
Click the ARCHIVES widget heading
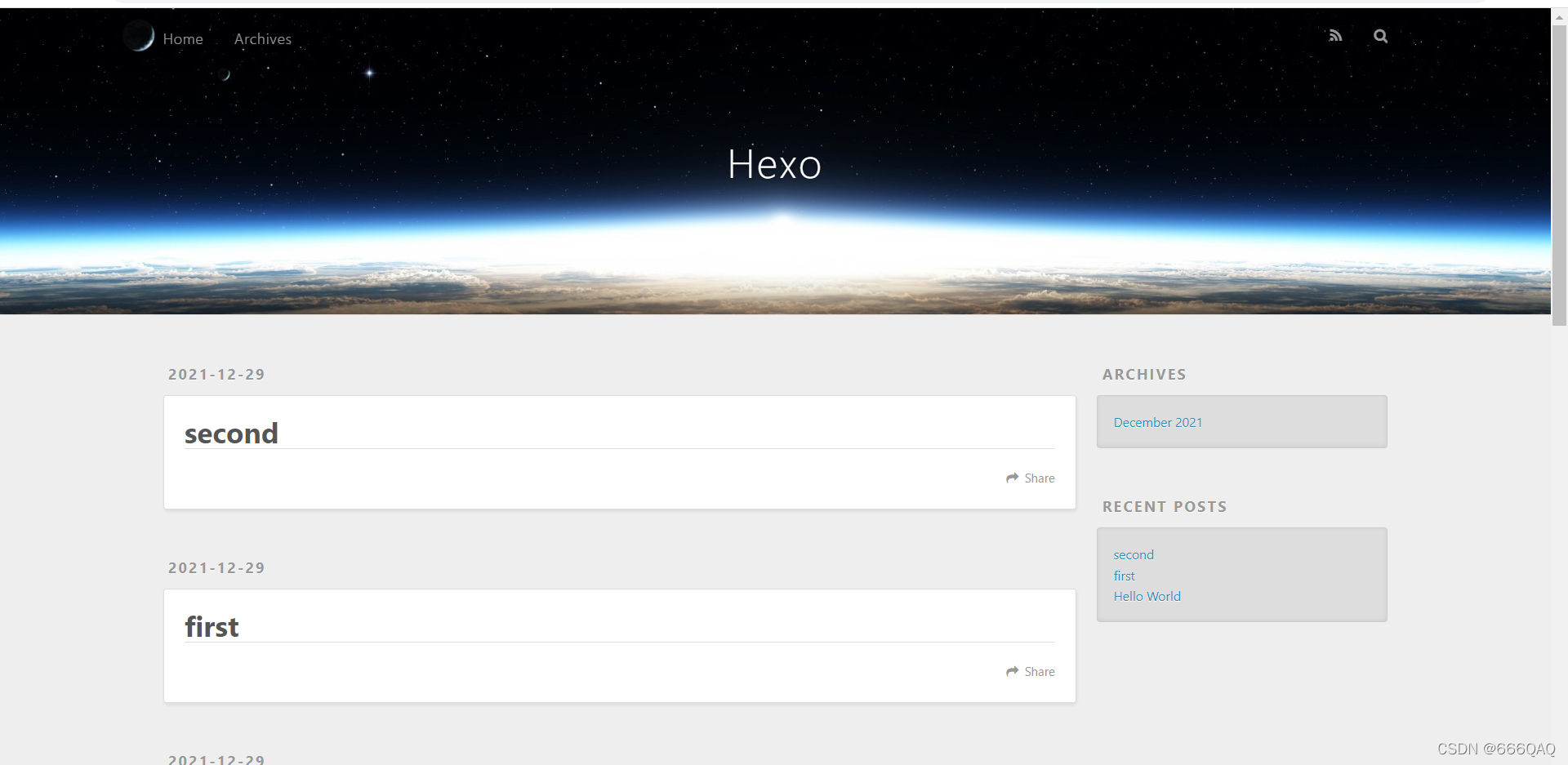1144,374
